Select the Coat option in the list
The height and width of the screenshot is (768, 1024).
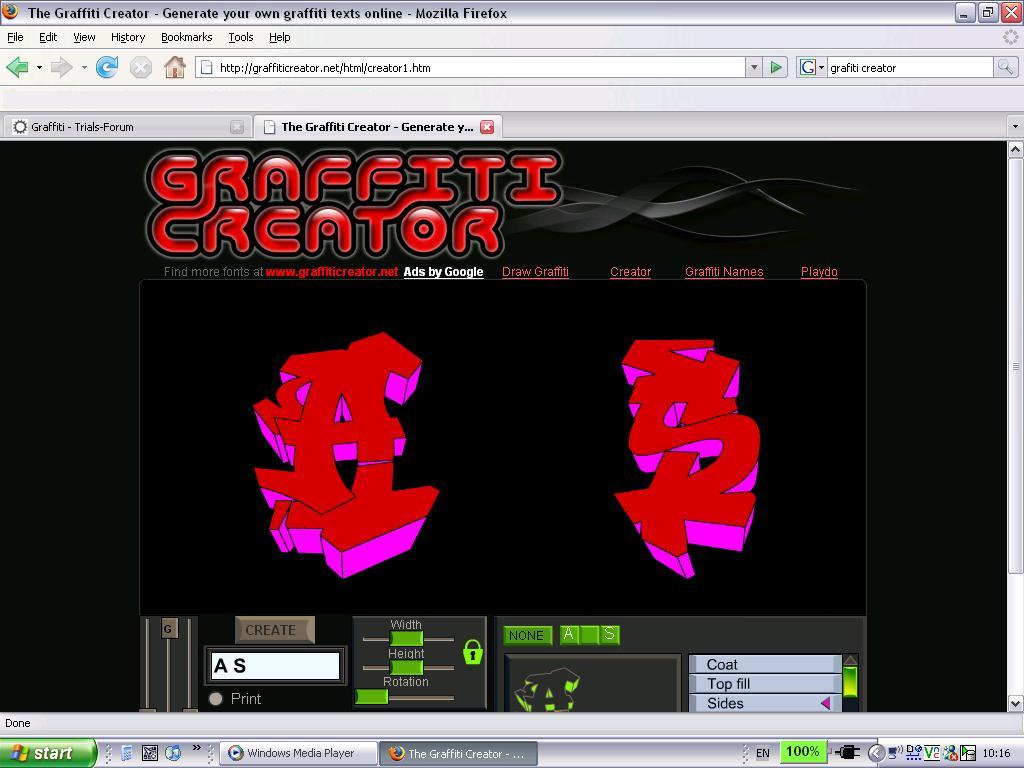click(x=765, y=664)
